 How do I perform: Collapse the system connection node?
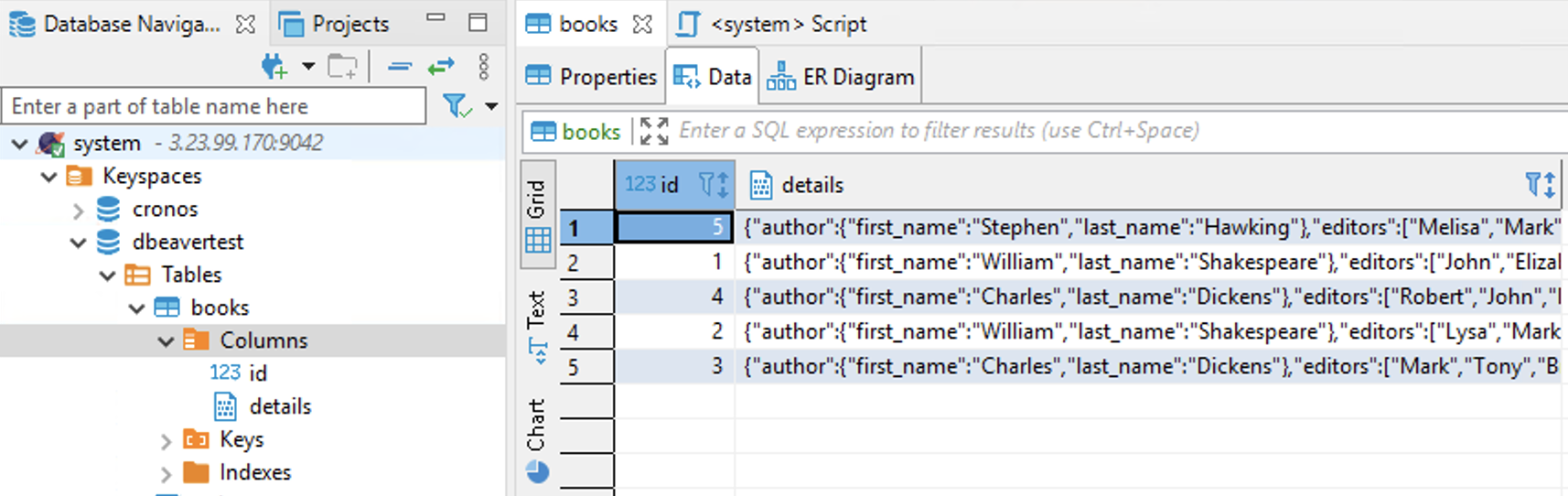click(19, 144)
